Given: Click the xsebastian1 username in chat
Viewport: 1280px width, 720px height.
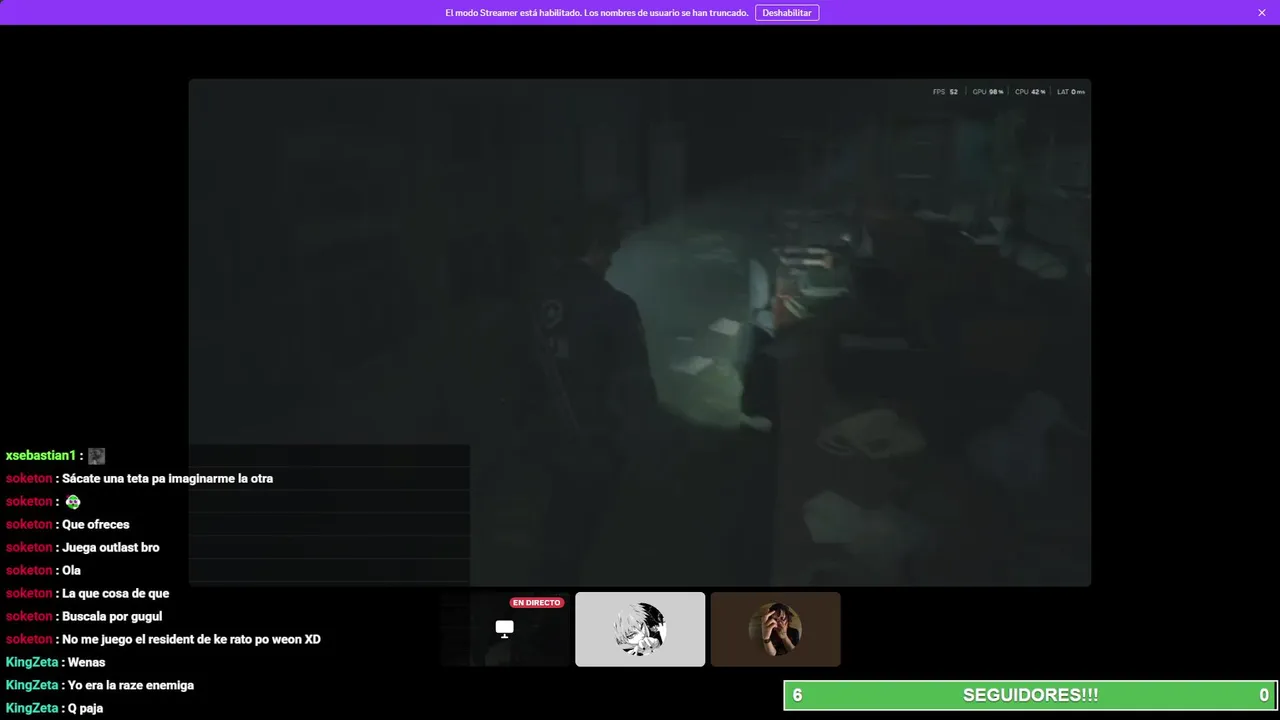Looking at the screenshot, I should [41, 456].
